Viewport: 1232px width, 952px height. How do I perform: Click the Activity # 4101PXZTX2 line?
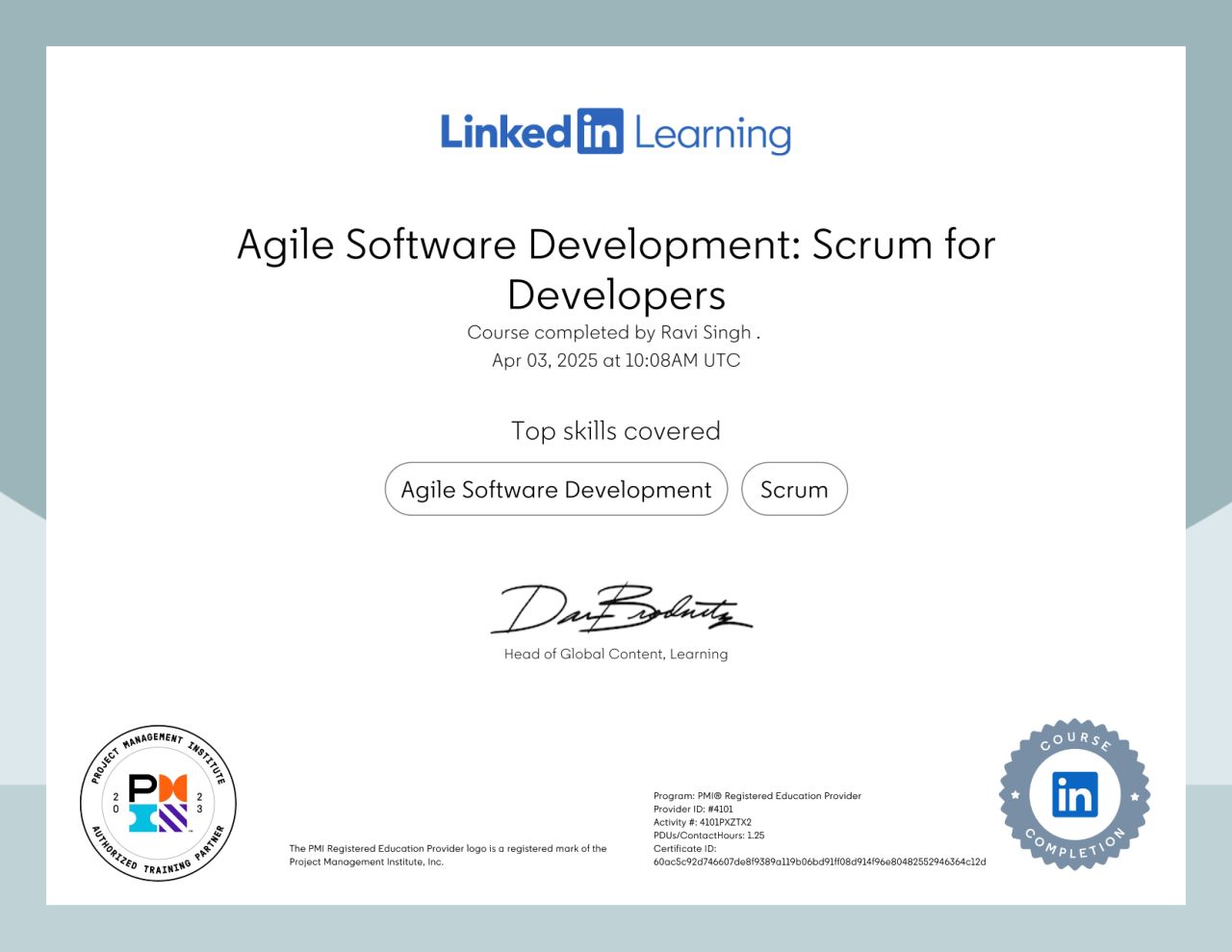click(702, 823)
